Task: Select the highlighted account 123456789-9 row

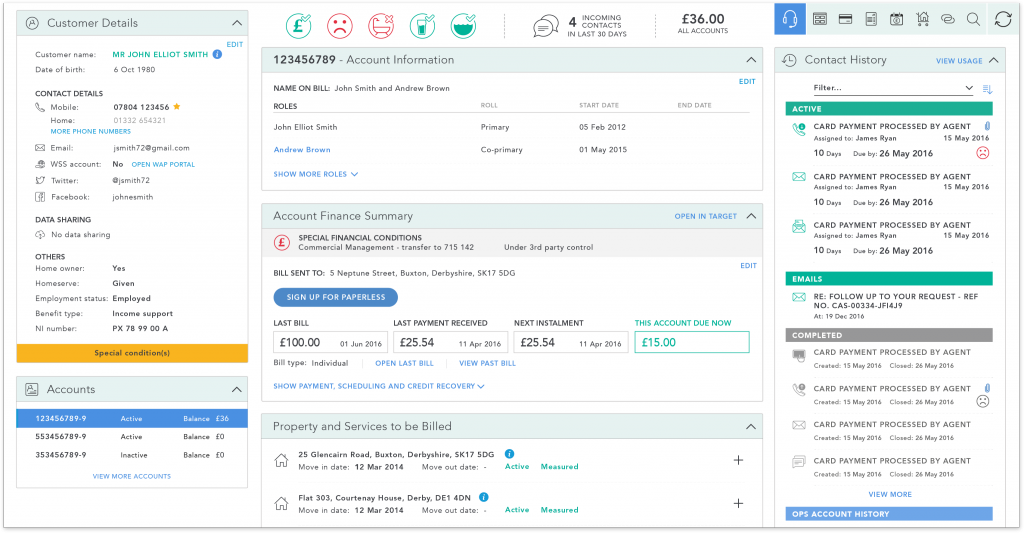Action: (x=132, y=419)
